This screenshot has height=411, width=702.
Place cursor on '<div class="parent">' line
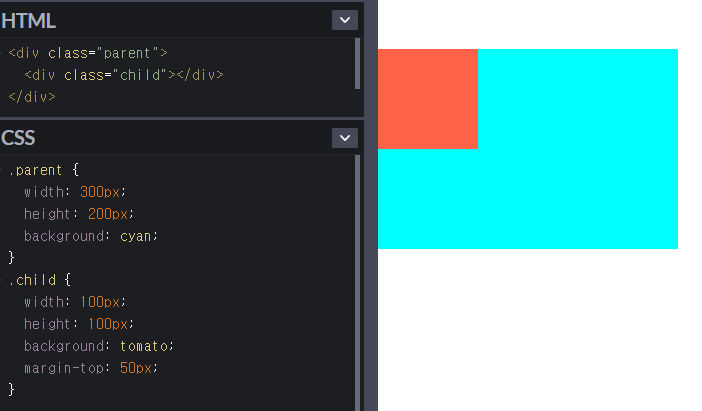pyautogui.click(x=88, y=53)
